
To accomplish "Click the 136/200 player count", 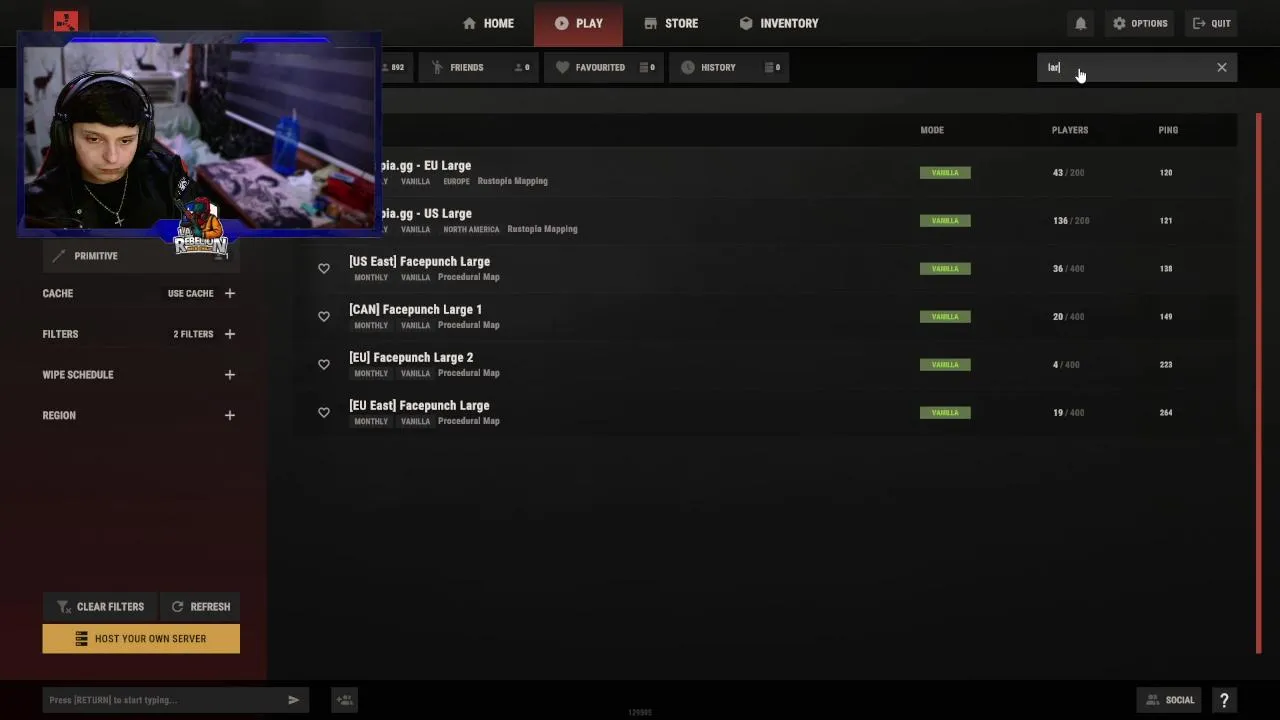I will 1069,221.
